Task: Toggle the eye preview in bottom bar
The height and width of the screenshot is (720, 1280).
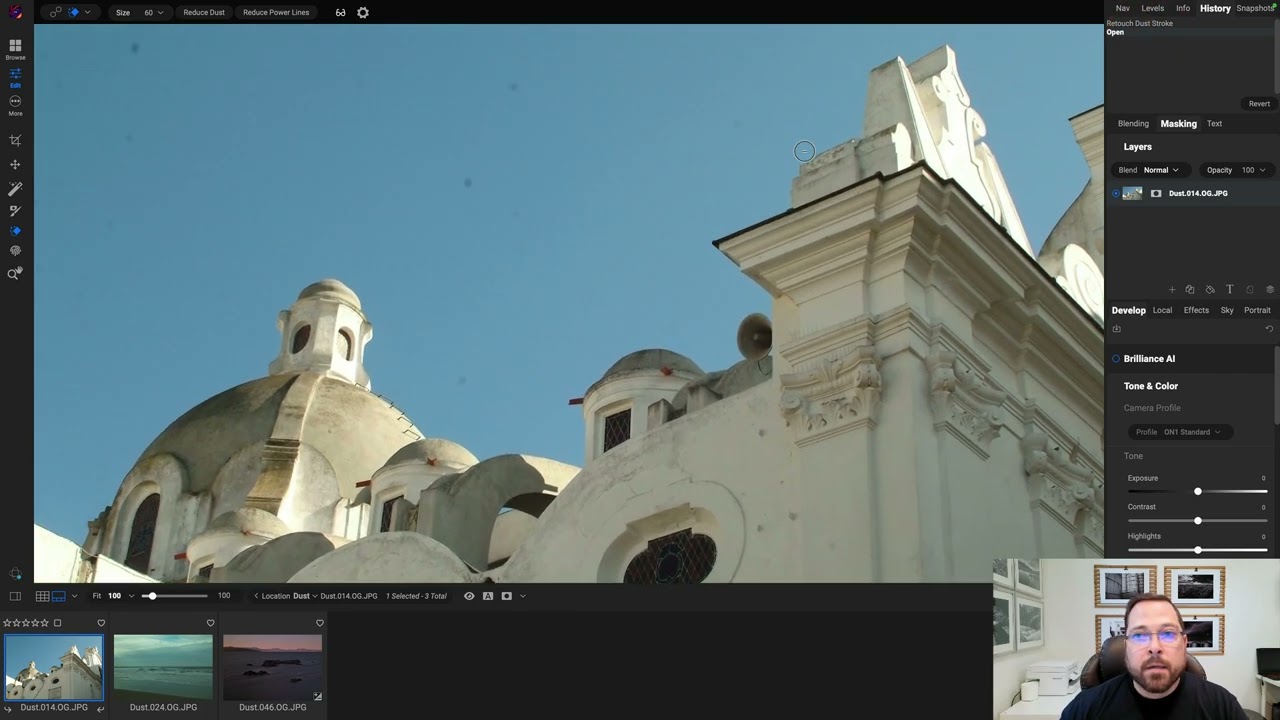Action: [469, 596]
